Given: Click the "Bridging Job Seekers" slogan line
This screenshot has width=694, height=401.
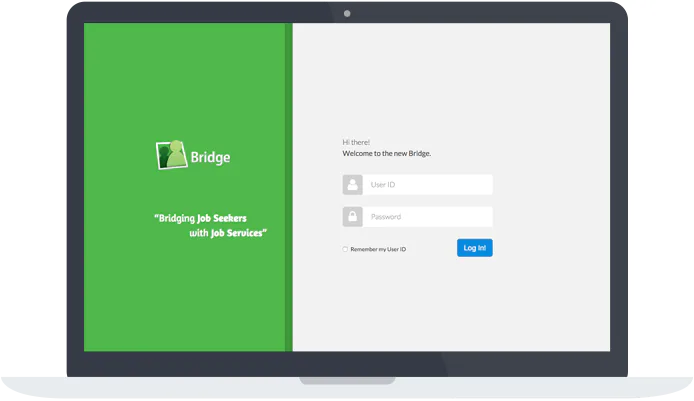Looking at the screenshot, I should click(x=200, y=218).
